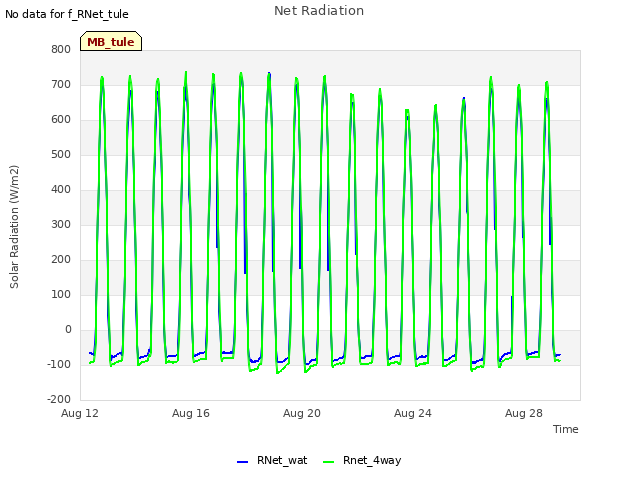Click the Aug 24 x-axis tick label

[x=413, y=413]
